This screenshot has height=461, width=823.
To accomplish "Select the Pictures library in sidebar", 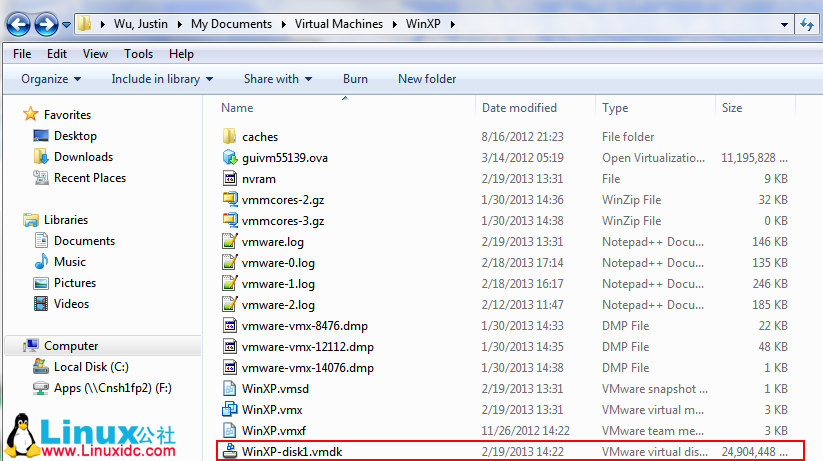I will click(x=75, y=283).
